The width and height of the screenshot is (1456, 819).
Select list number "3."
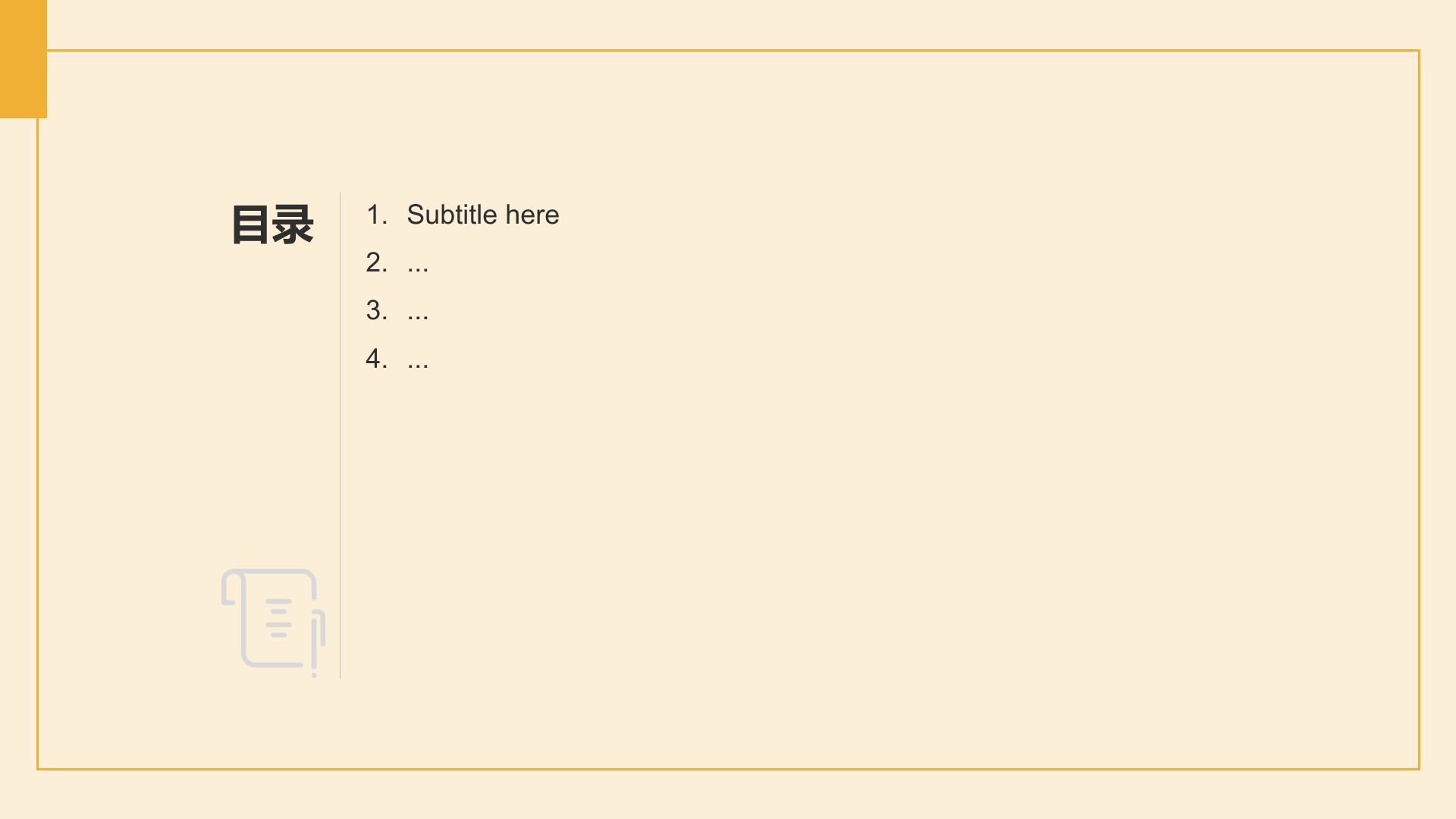tap(377, 310)
